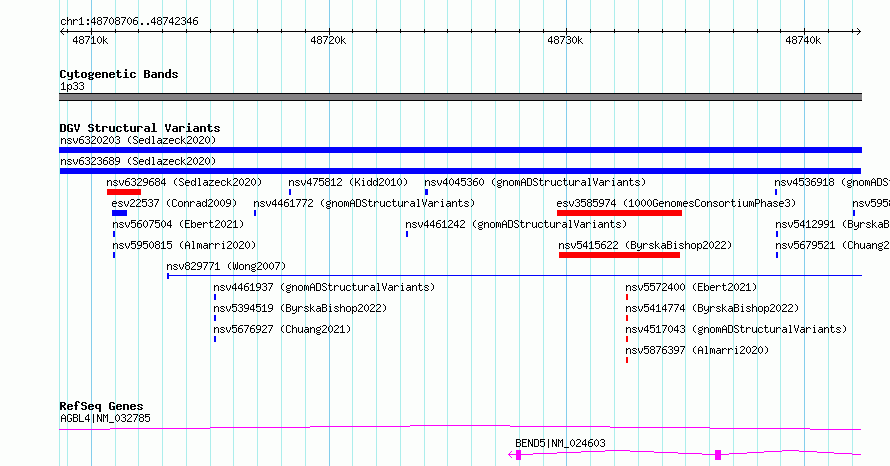Click the 1p33 cytogenetic band bar
890x466 pixels.
pyautogui.click(x=460, y=97)
